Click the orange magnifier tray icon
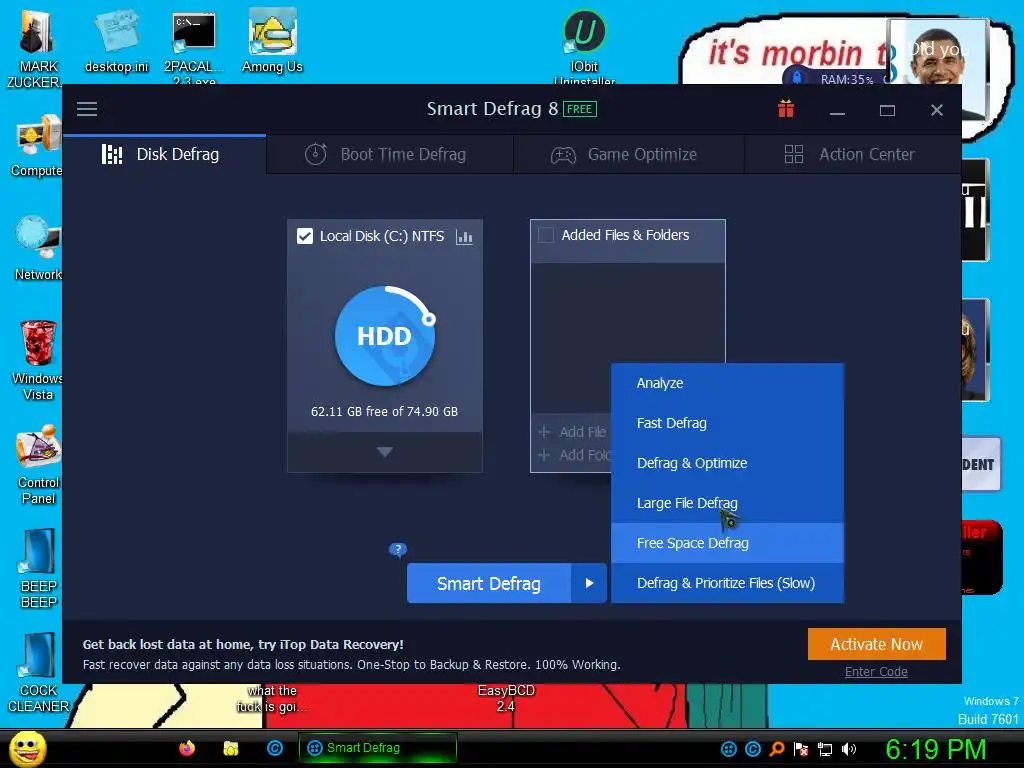 pos(777,749)
